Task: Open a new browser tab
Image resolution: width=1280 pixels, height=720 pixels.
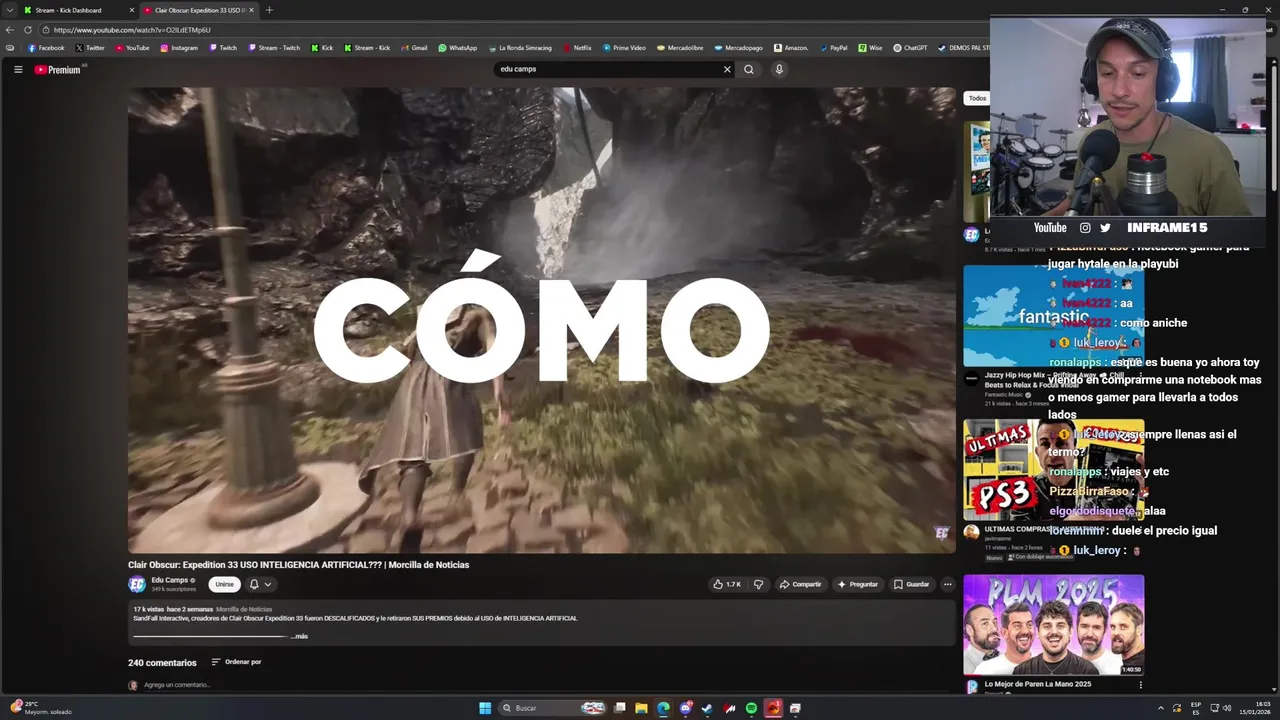Action: pos(269,10)
